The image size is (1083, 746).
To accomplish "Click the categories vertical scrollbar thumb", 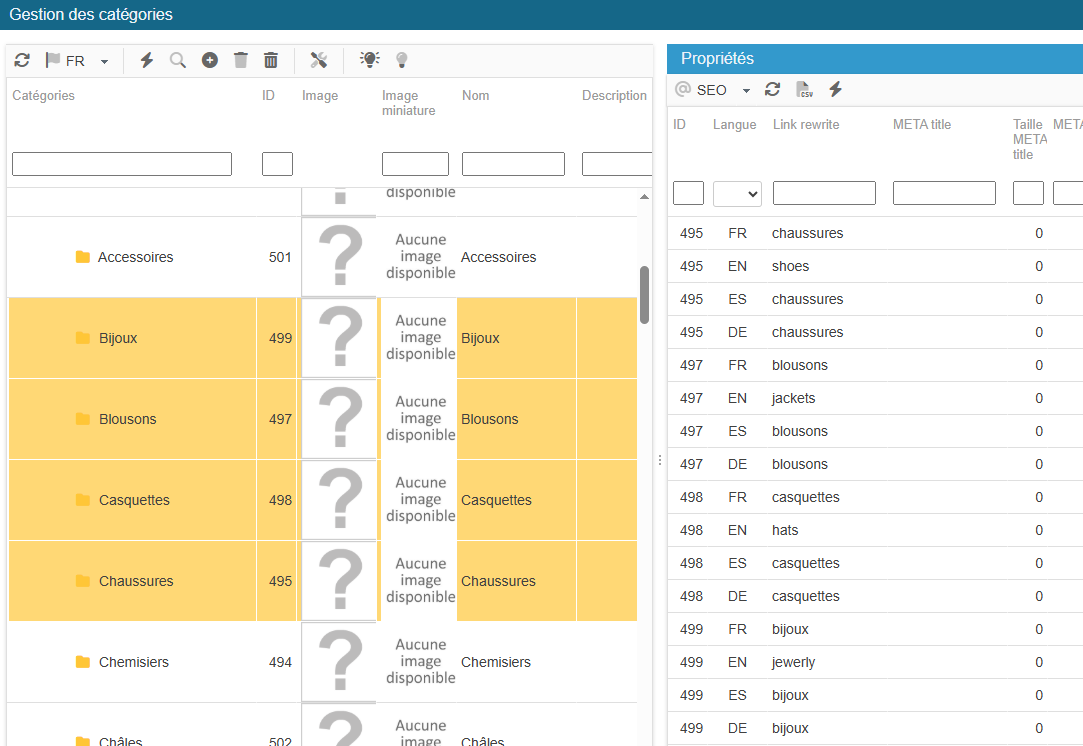I will pos(644,295).
